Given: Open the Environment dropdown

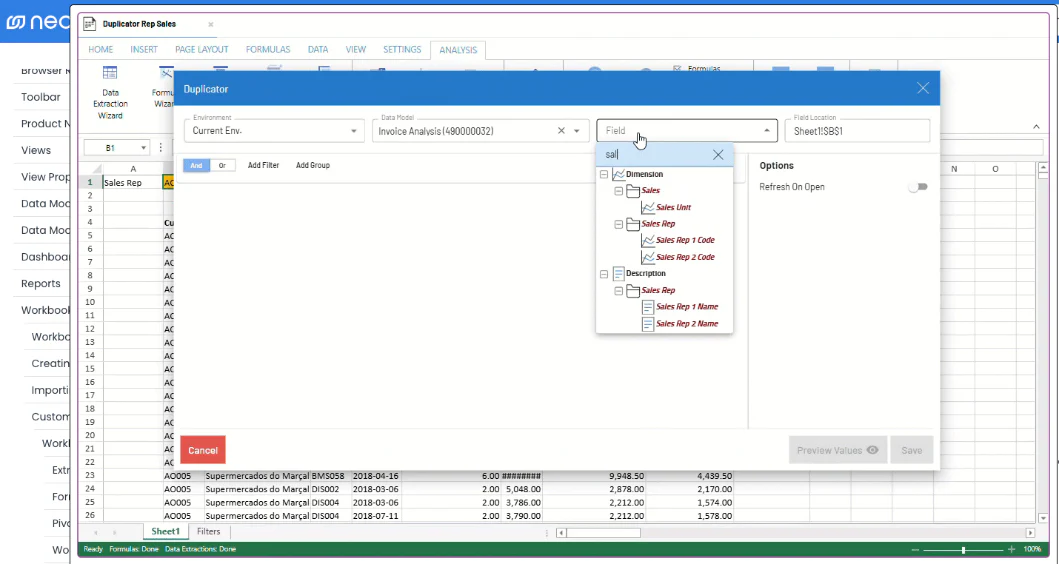Looking at the screenshot, I should pyautogui.click(x=354, y=131).
